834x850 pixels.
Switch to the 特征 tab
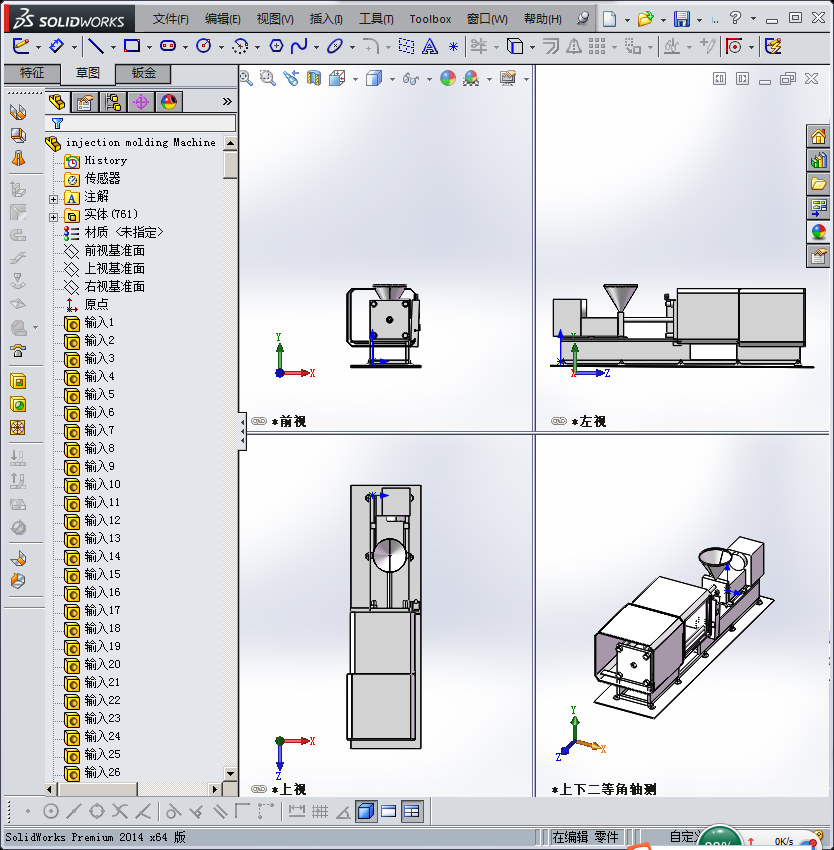pos(31,73)
